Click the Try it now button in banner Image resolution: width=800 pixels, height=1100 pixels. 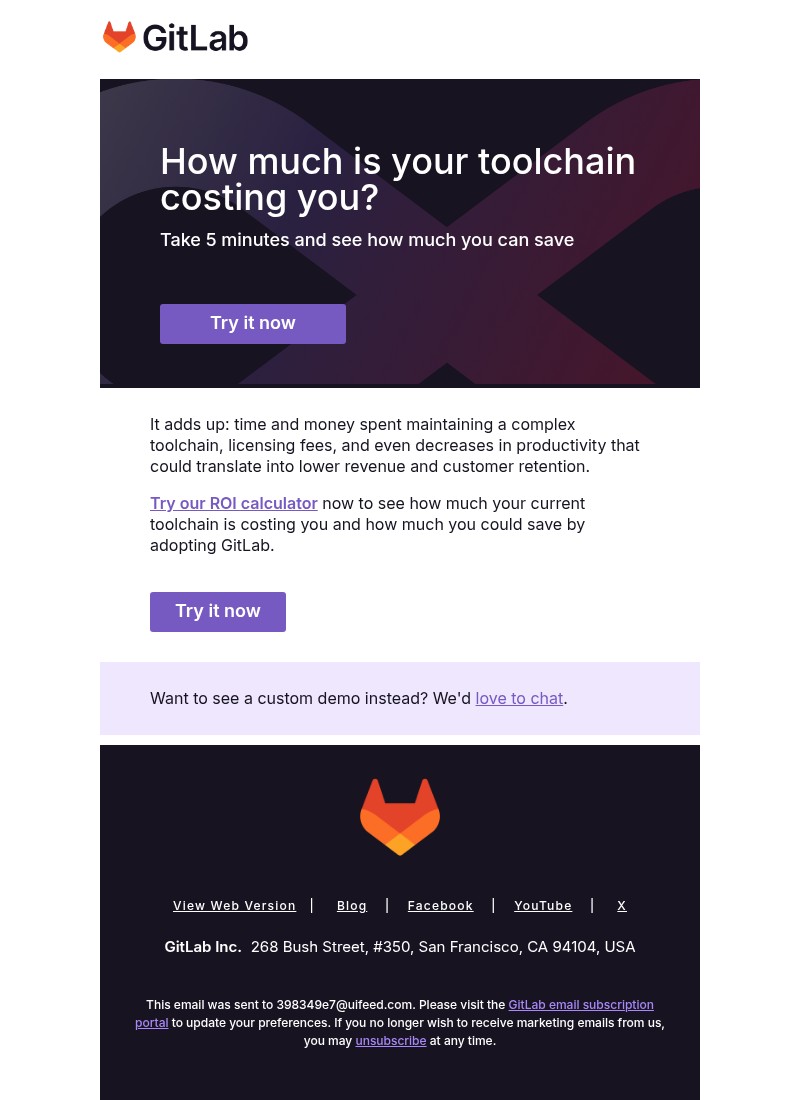click(253, 323)
